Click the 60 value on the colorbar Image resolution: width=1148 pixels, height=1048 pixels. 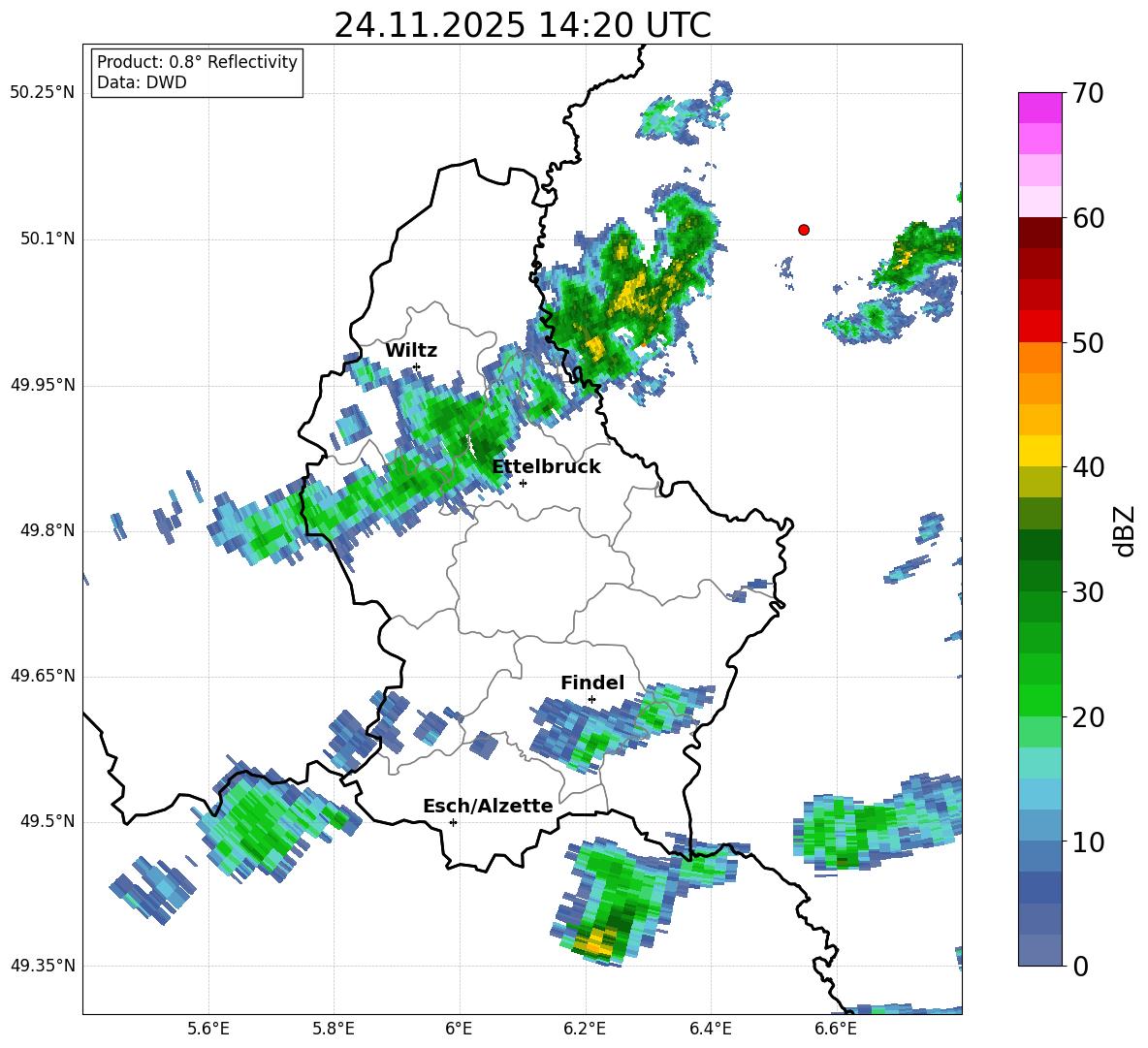point(1088,218)
